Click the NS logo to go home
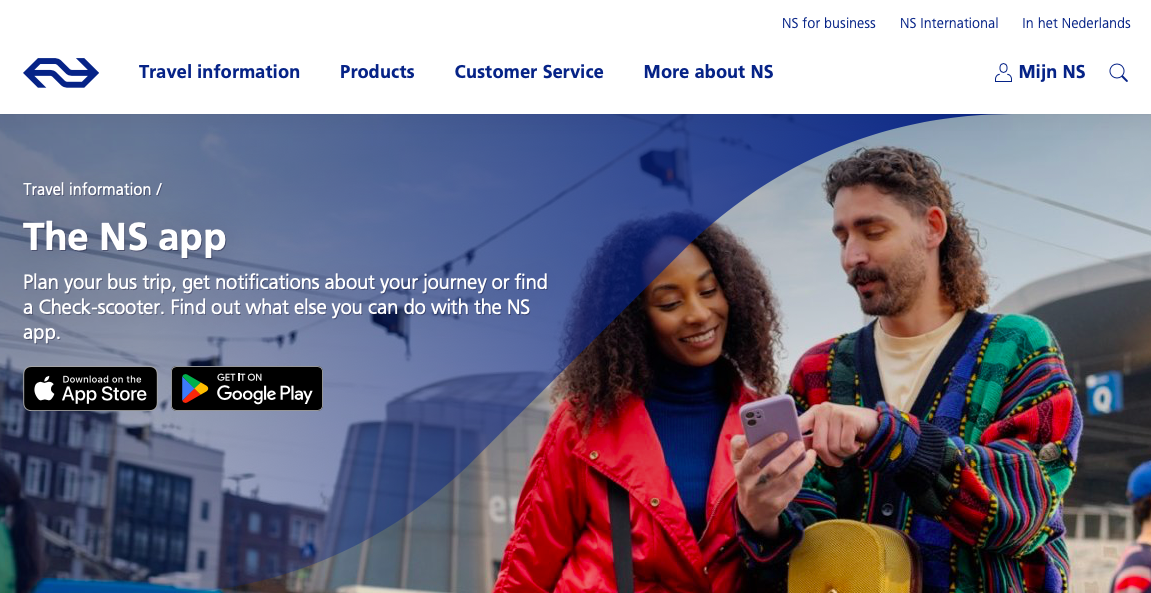The height and width of the screenshot is (593, 1151). pyautogui.click(x=61, y=73)
